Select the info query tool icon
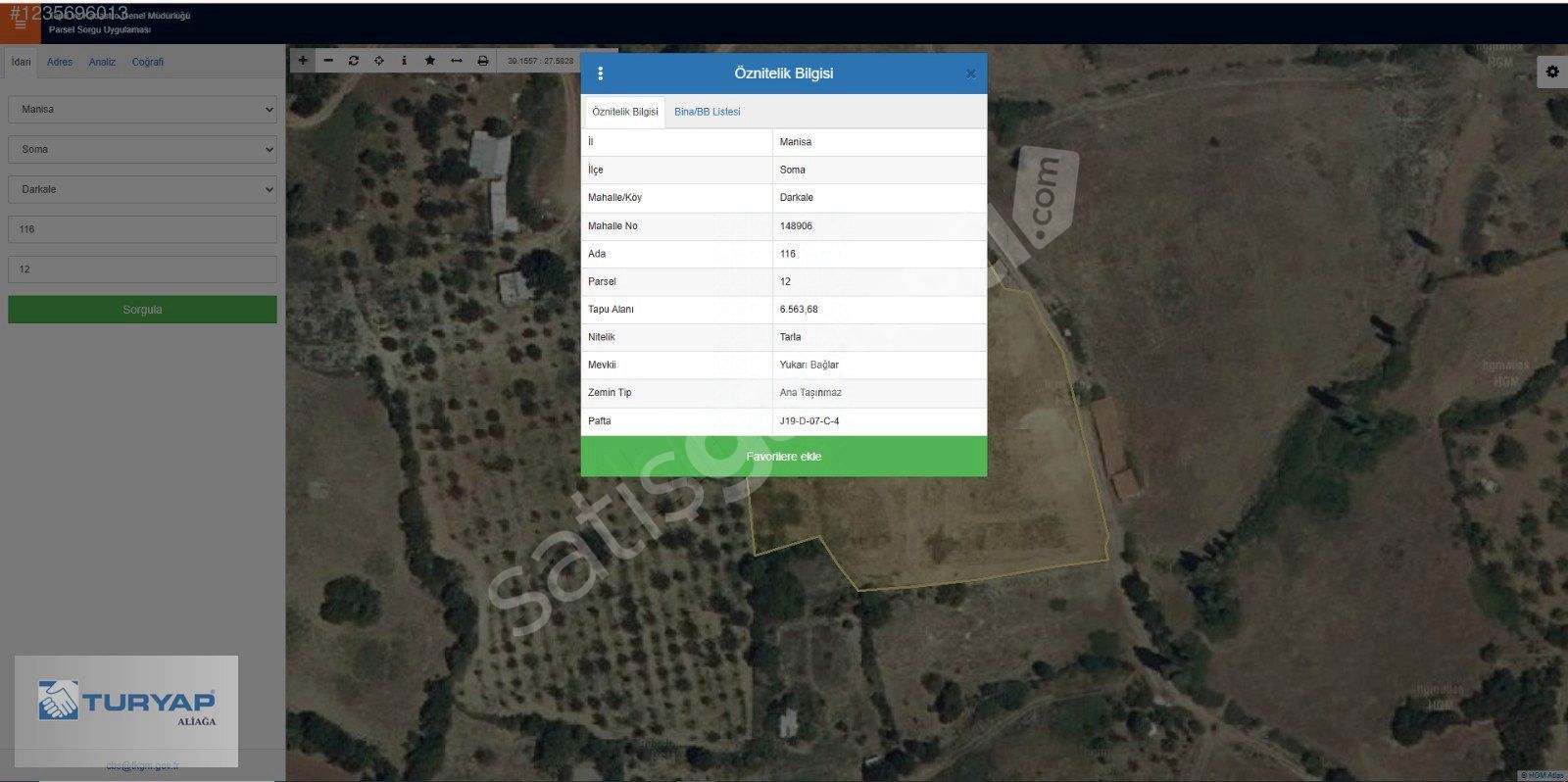This screenshot has height=782, width=1568. (x=404, y=61)
